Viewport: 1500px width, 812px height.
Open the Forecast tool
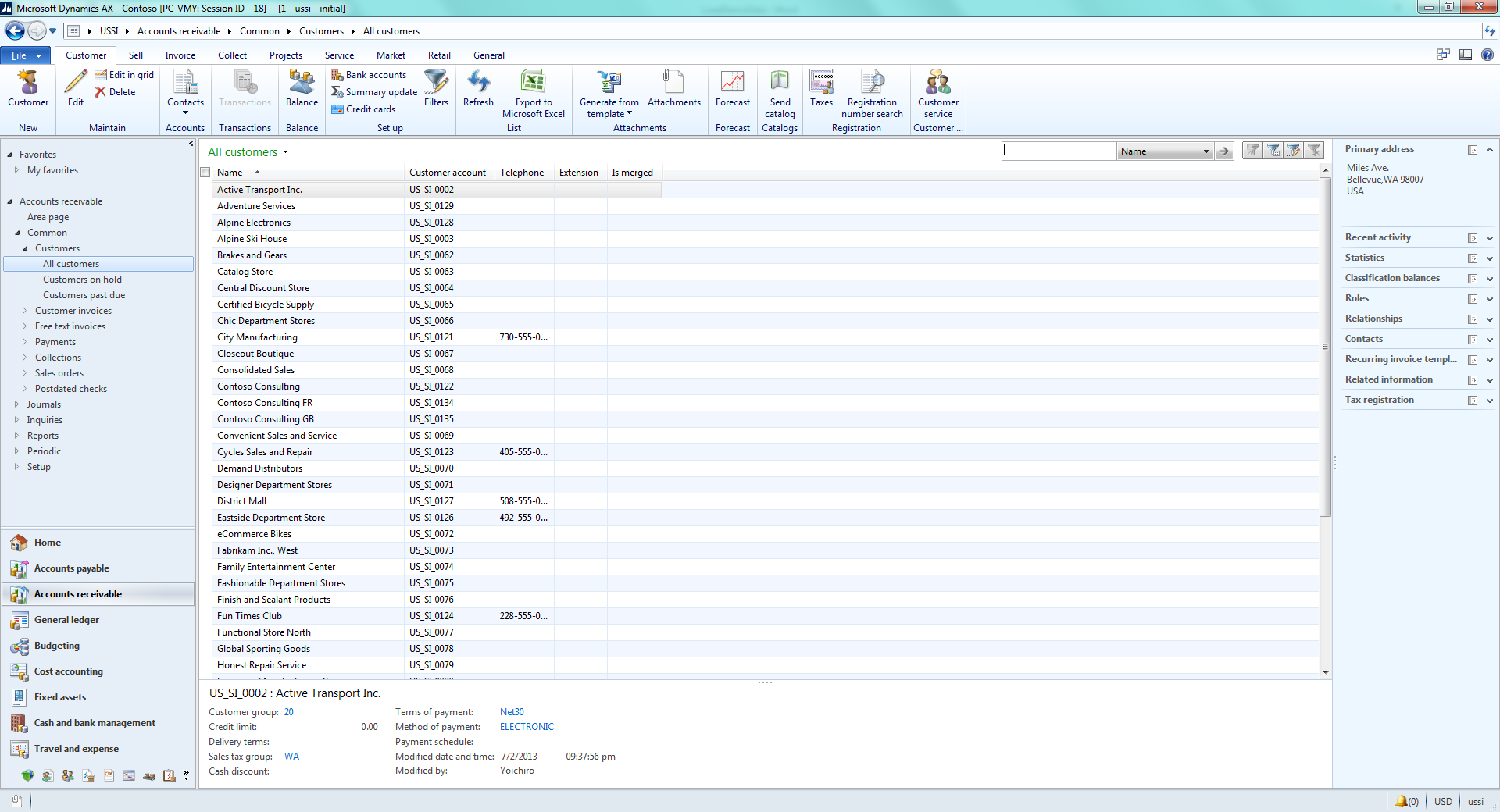[733, 88]
